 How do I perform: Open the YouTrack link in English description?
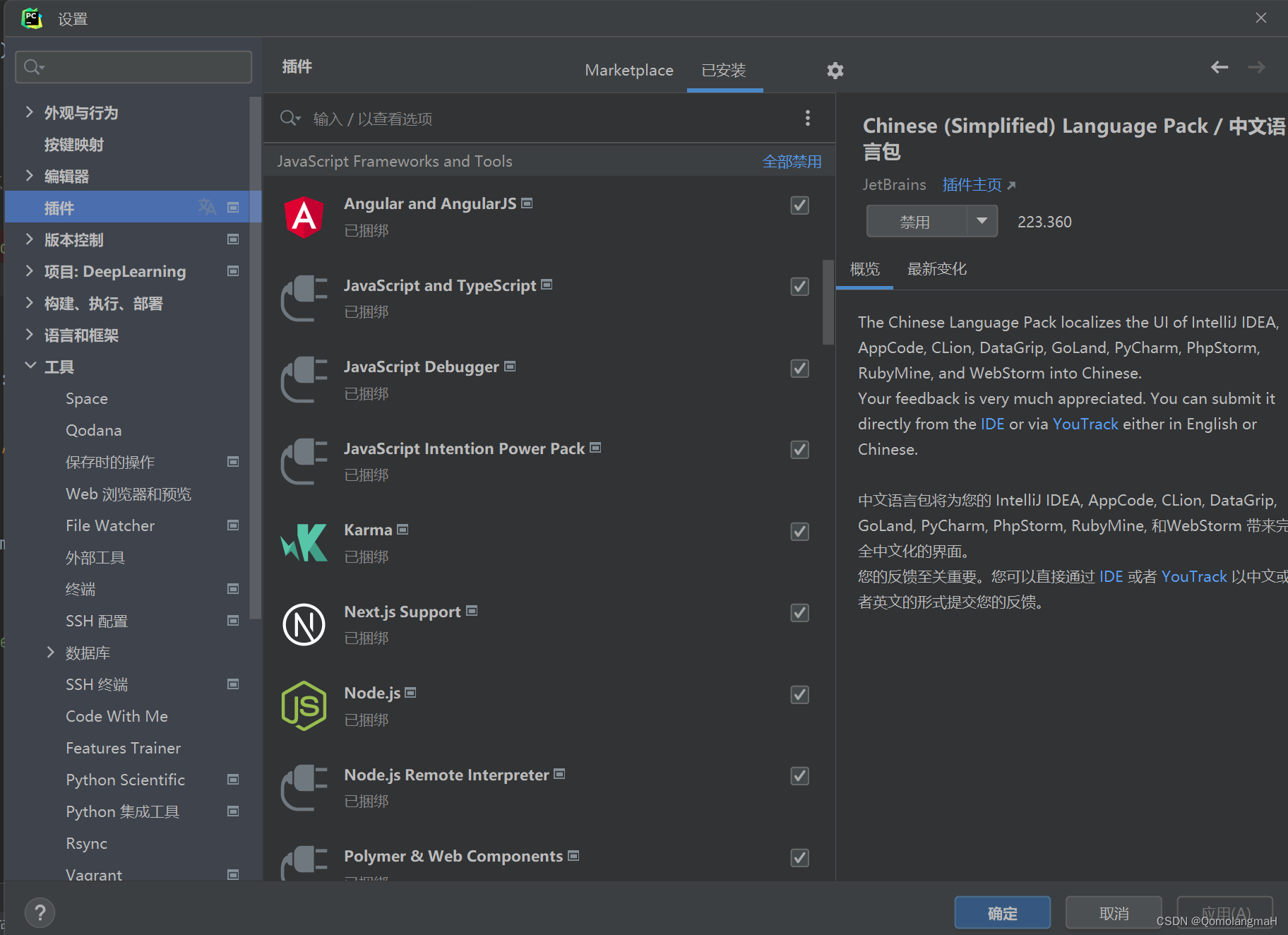coord(1085,424)
